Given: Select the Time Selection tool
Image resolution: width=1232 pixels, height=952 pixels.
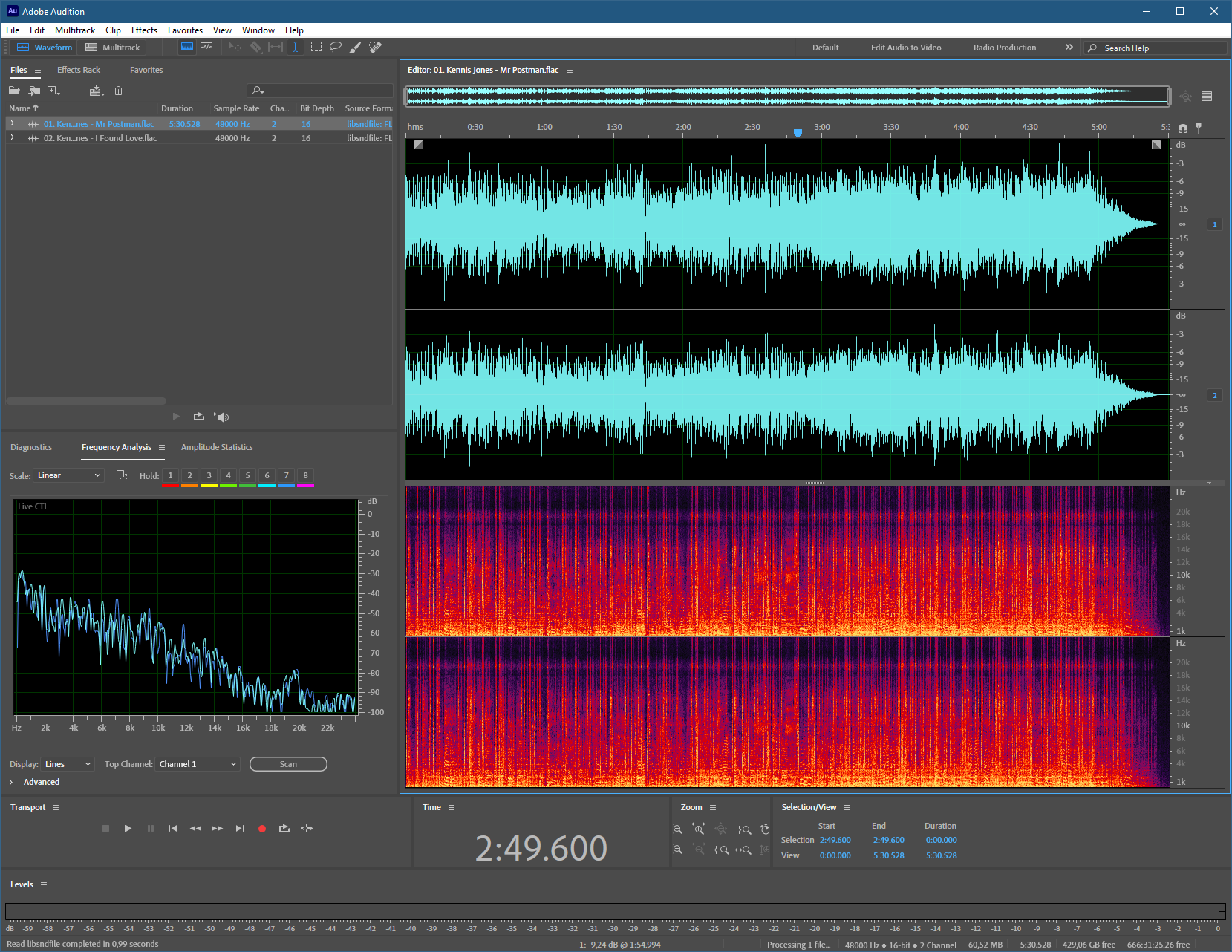Looking at the screenshot, I should [295, 47].
